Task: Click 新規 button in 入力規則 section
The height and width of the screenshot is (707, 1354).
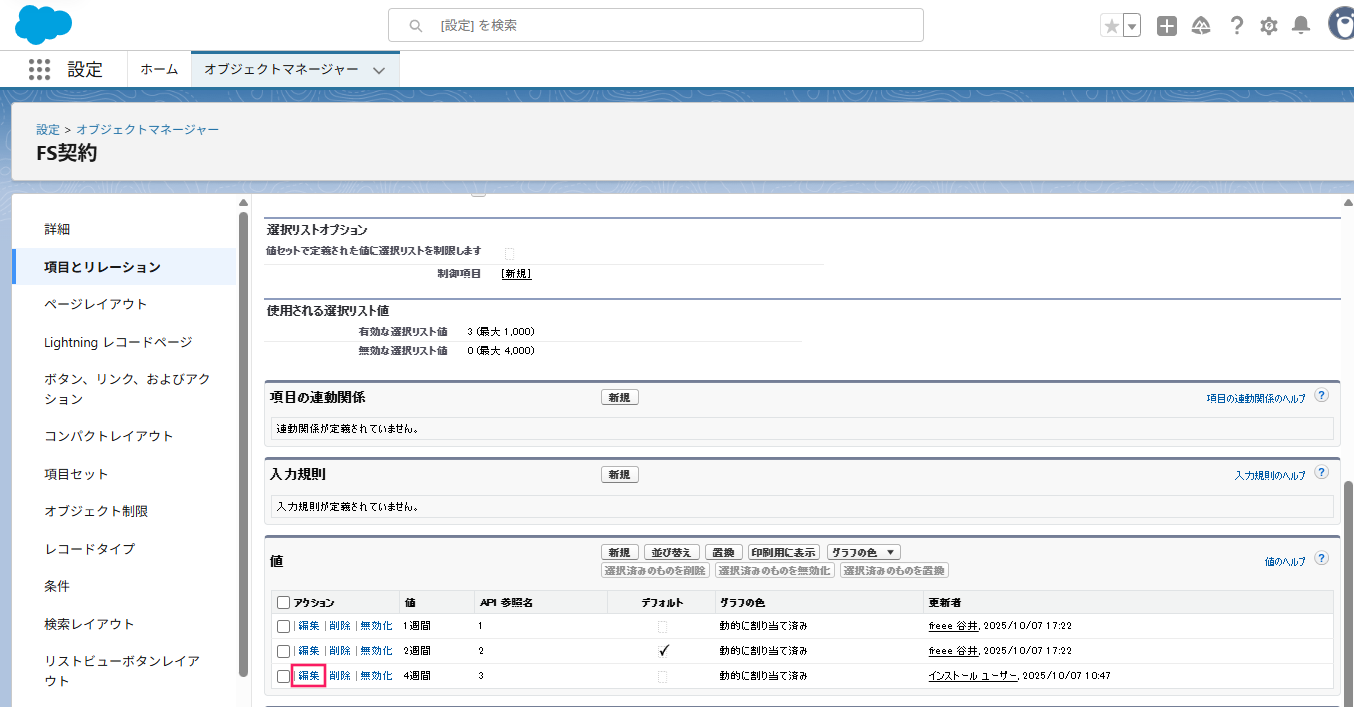Action: pos(619,474)
